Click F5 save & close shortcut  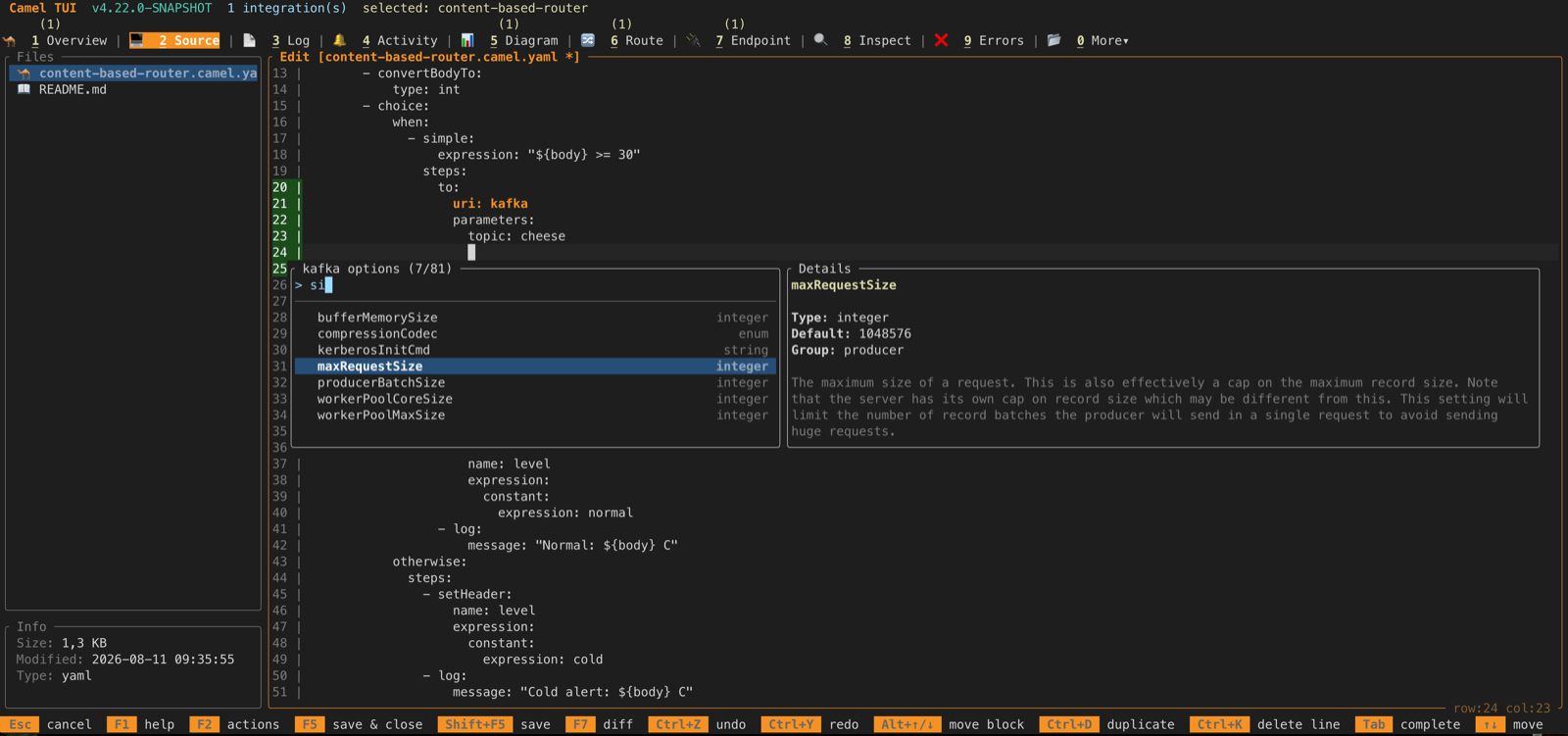pyautogui.click(x=360, y=725)
